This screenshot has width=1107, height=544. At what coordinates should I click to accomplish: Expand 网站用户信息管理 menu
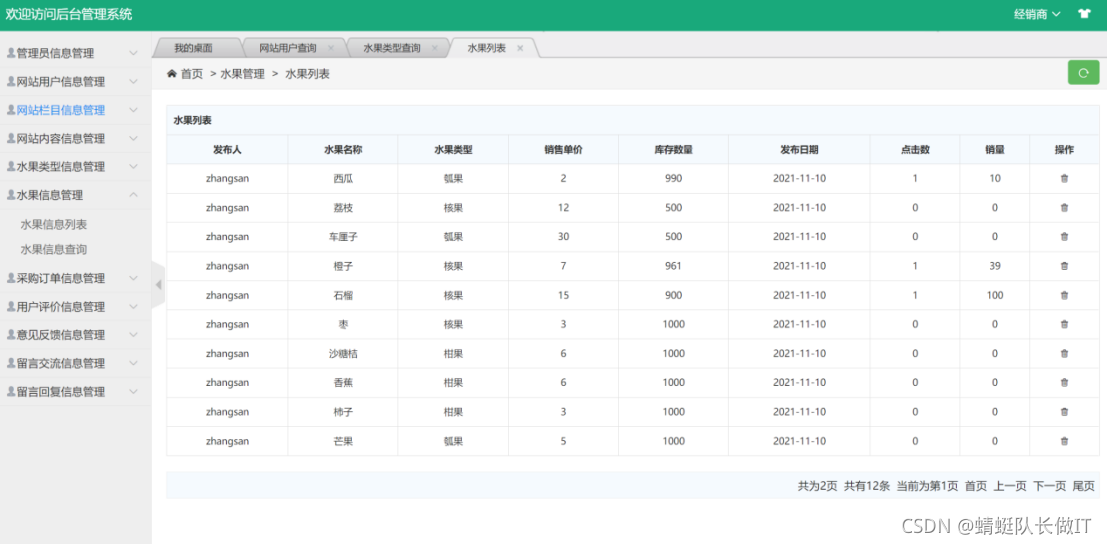pos(76,82)
